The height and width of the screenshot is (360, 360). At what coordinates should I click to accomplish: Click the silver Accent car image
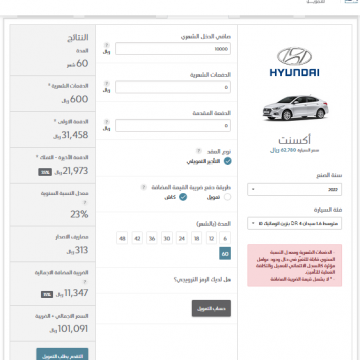coord(295,107)
